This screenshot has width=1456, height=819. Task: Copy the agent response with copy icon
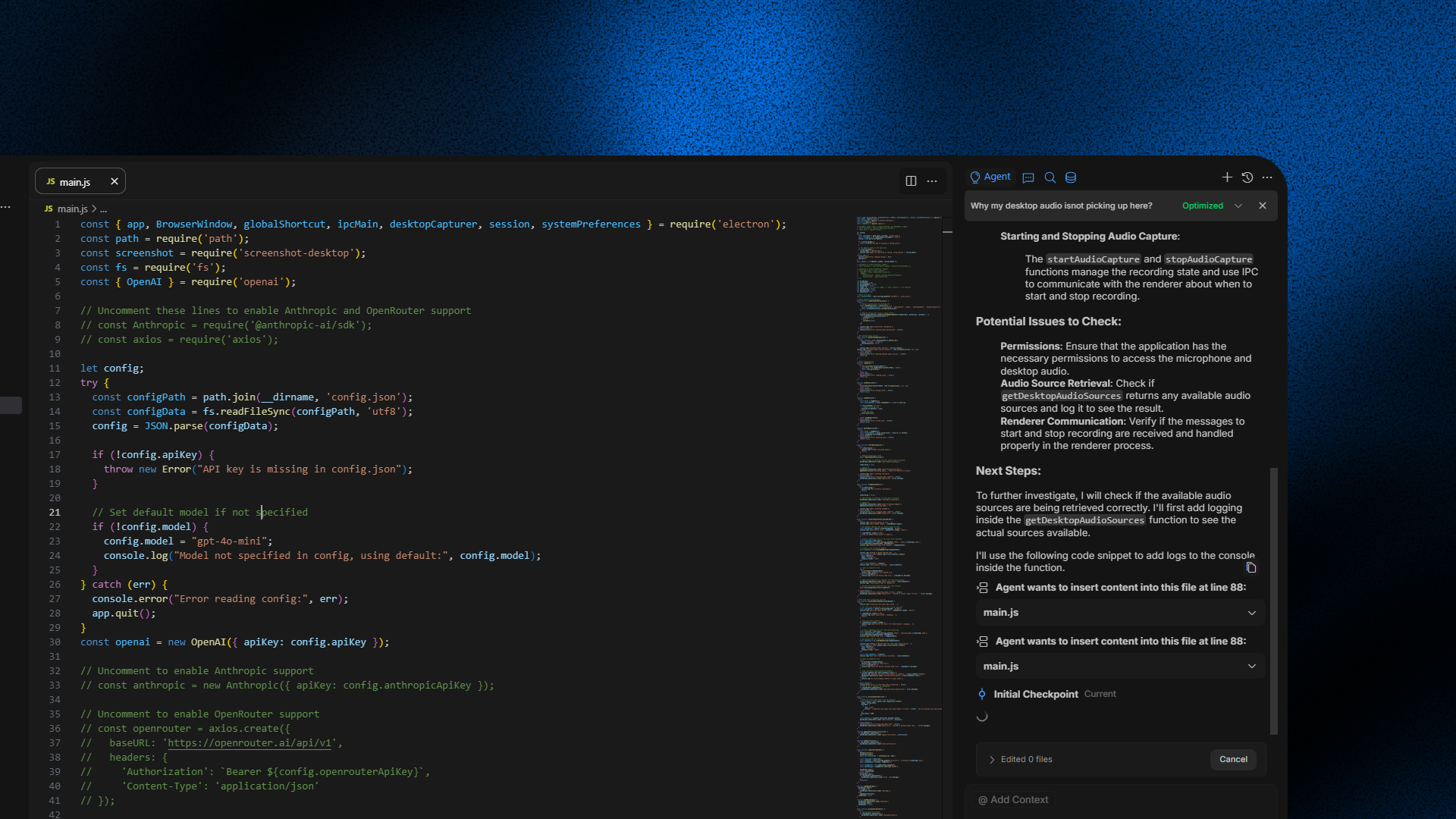tap(1251, 567)
